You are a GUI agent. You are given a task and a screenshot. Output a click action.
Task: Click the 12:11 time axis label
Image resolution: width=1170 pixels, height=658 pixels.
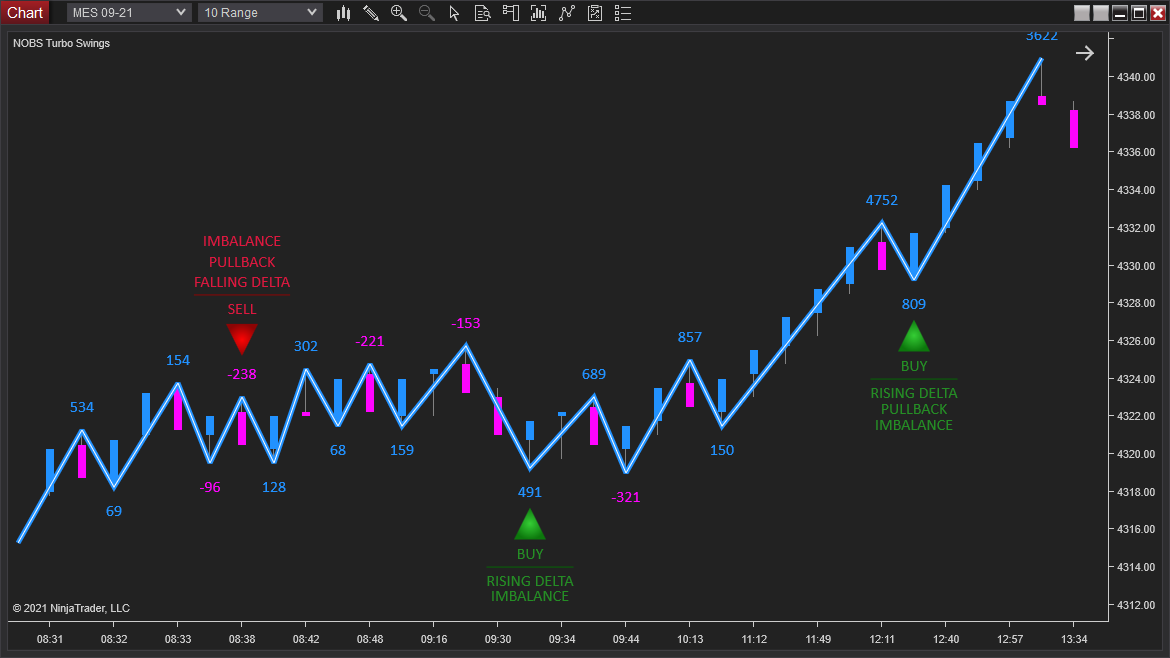pos(882,639)
